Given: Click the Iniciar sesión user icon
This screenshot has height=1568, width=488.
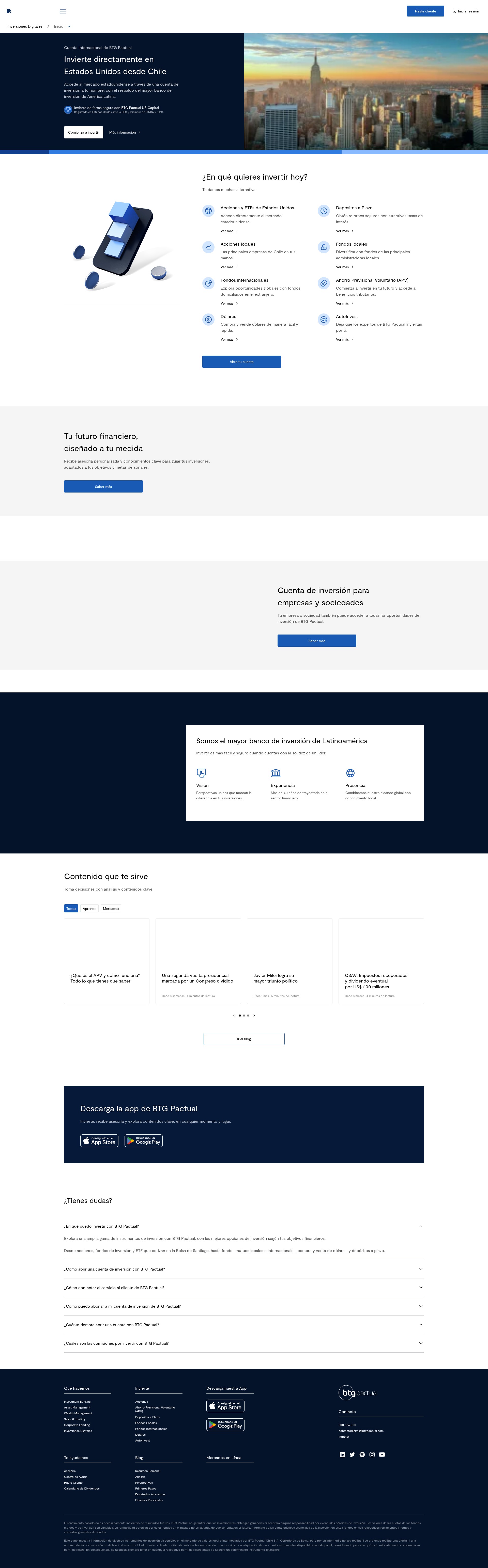Looking at the screenshot, I should coord(454,11).
